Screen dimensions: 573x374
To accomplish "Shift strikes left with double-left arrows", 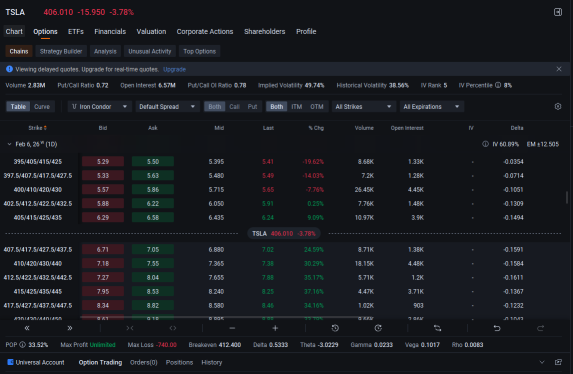I will [x=27, y=328].
